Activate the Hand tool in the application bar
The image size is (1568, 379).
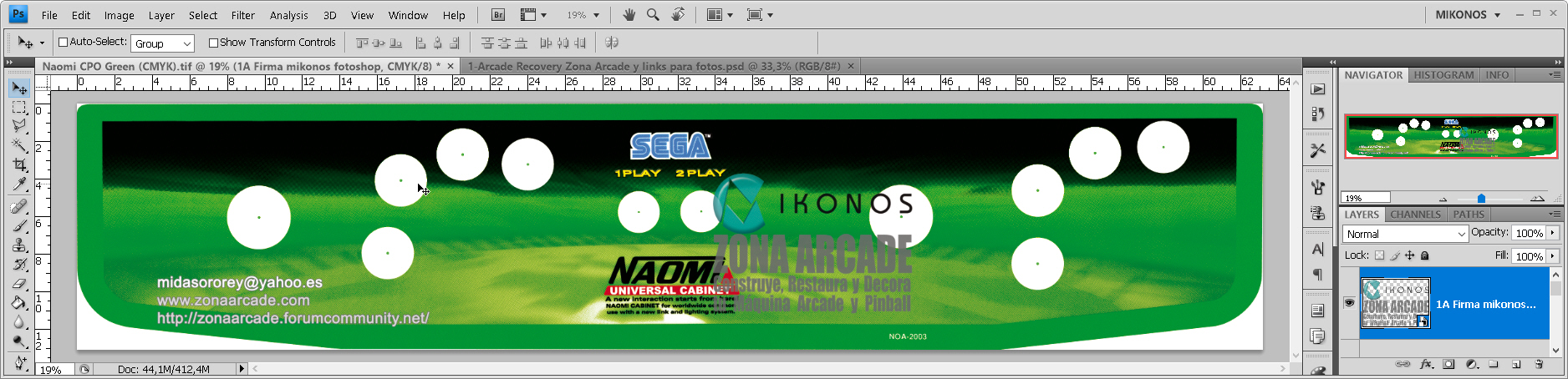pyautogui.click(x=629, y=15)
